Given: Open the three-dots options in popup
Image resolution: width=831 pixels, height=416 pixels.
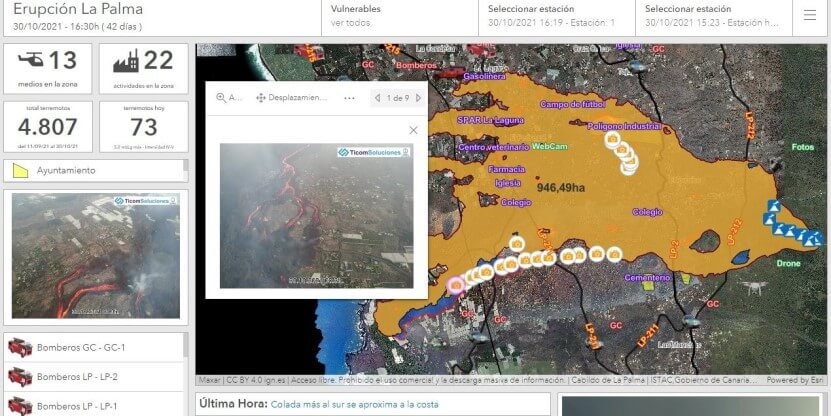Looking at the screenshot, I should (349, 98).
